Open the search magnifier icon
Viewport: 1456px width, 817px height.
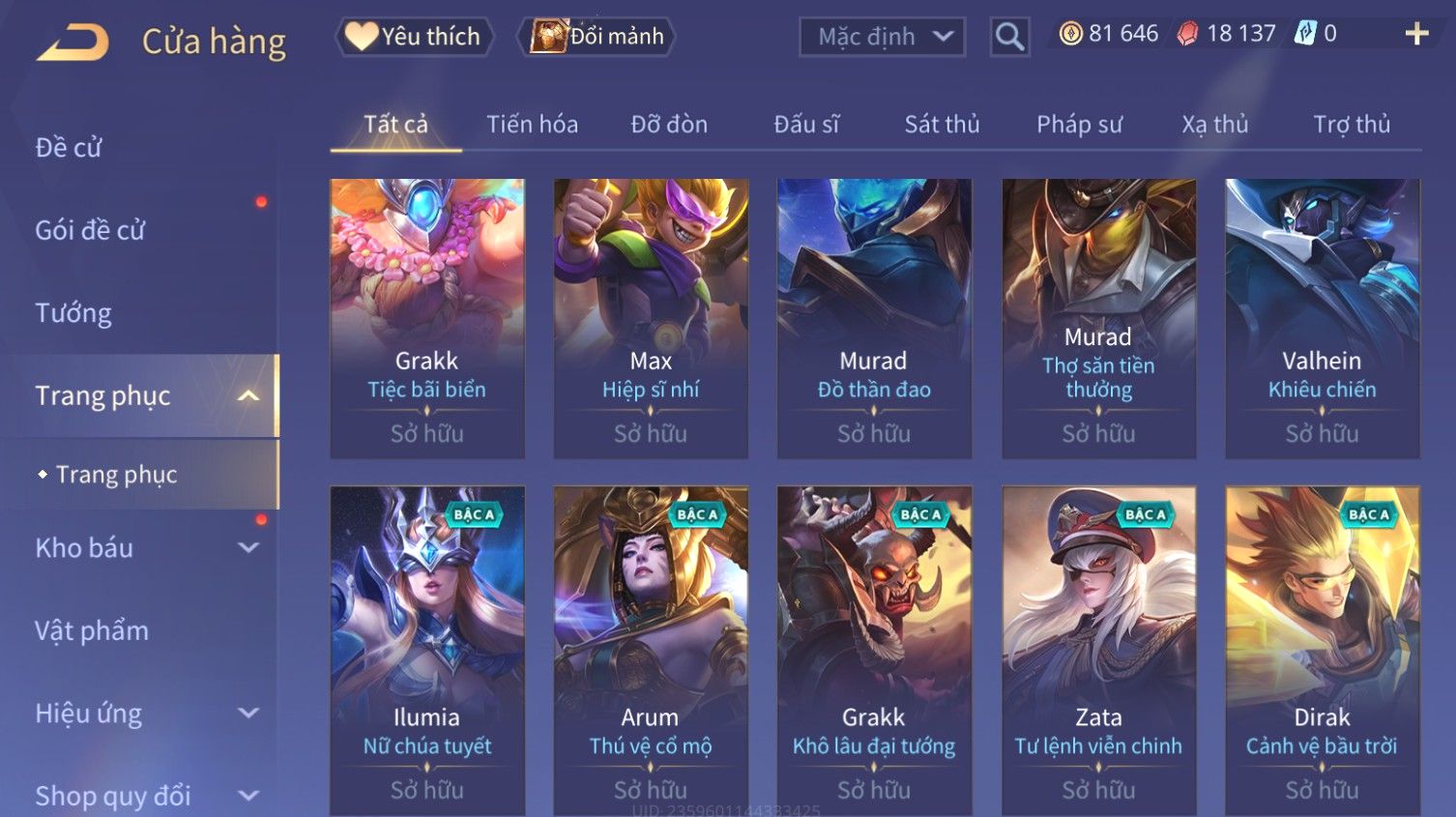tap(1009, 37)
